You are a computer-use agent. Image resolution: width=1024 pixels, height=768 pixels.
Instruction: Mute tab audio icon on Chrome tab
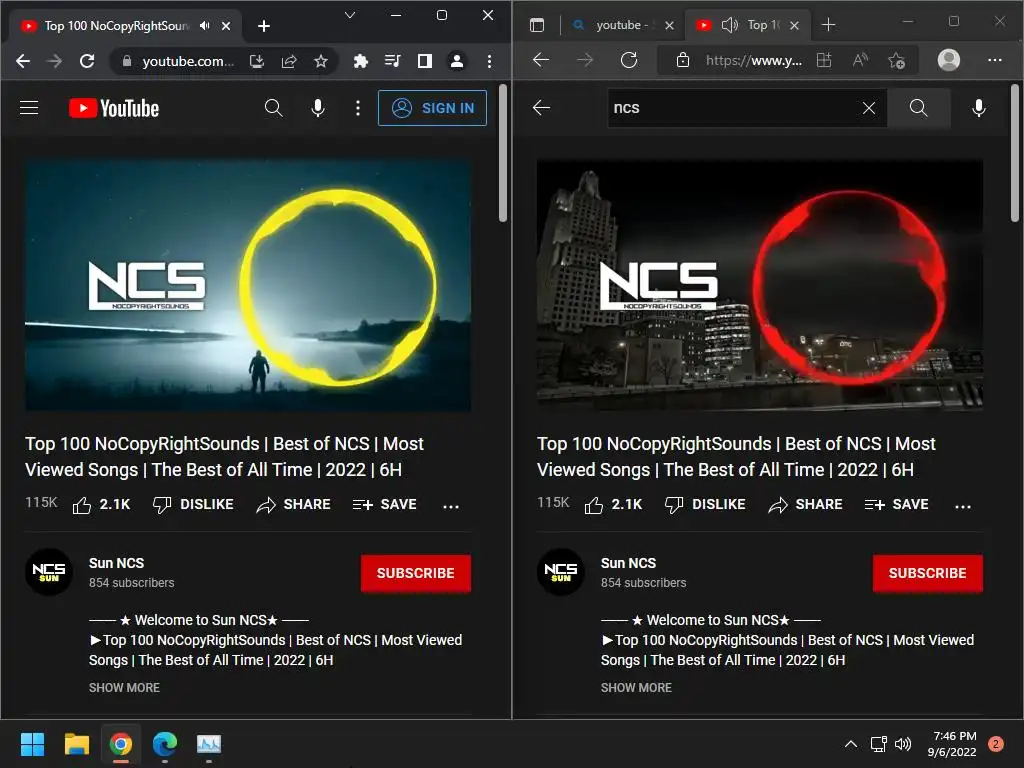point(205,25)
